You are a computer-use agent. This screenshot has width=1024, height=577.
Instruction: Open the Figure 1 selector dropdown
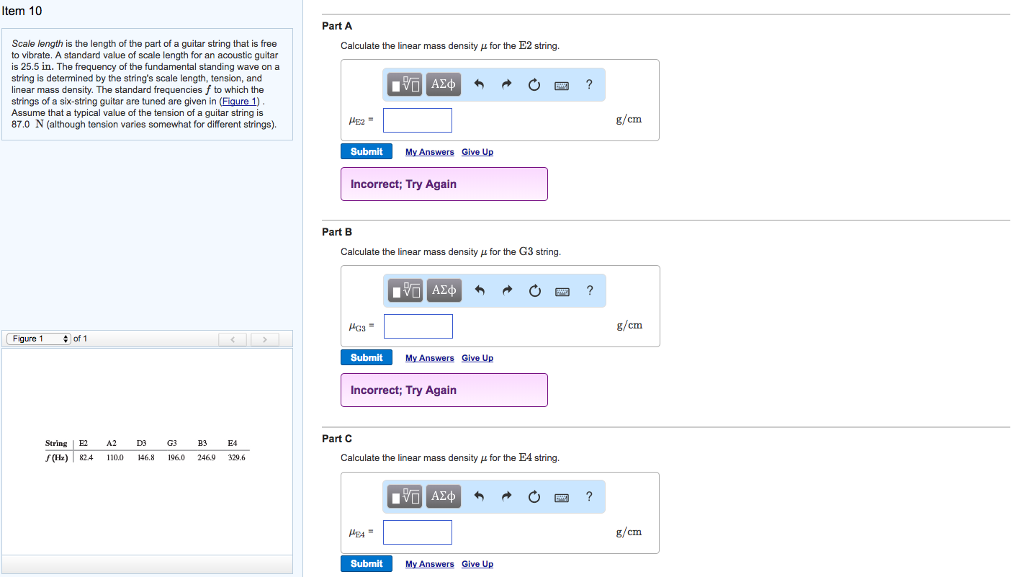click(39, 339)
